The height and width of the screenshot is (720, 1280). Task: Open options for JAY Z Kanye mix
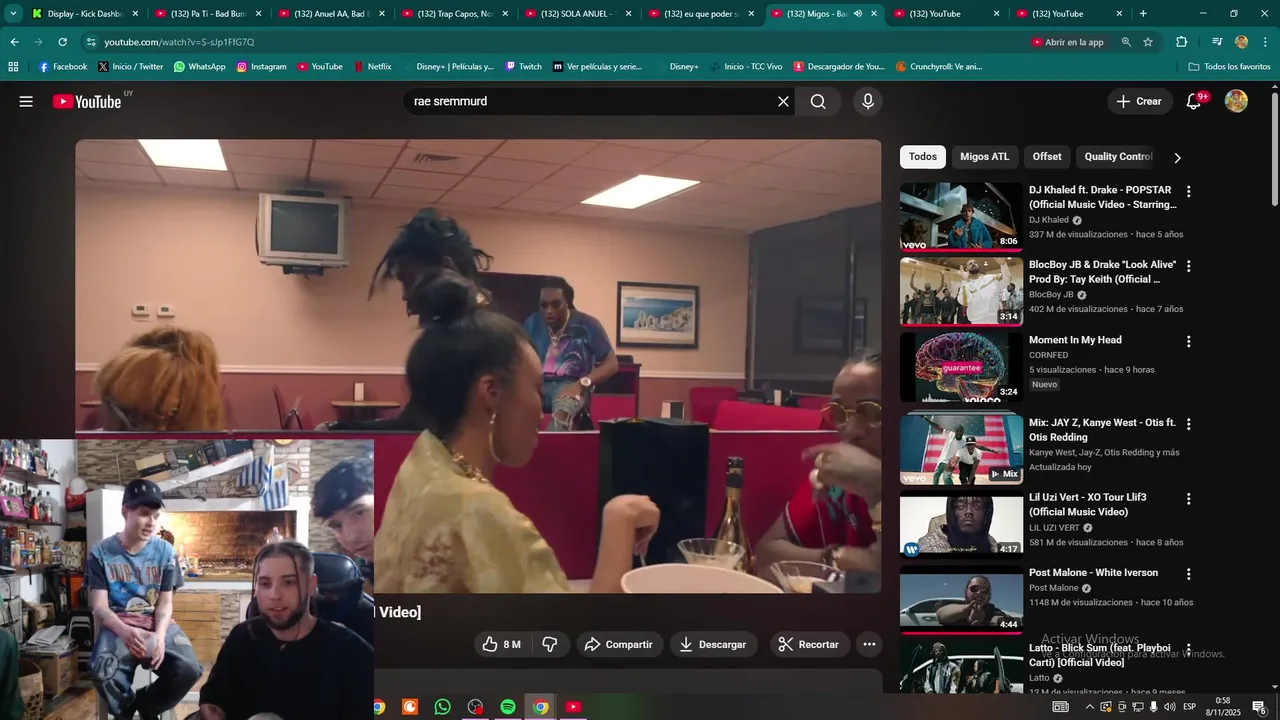1188,424
